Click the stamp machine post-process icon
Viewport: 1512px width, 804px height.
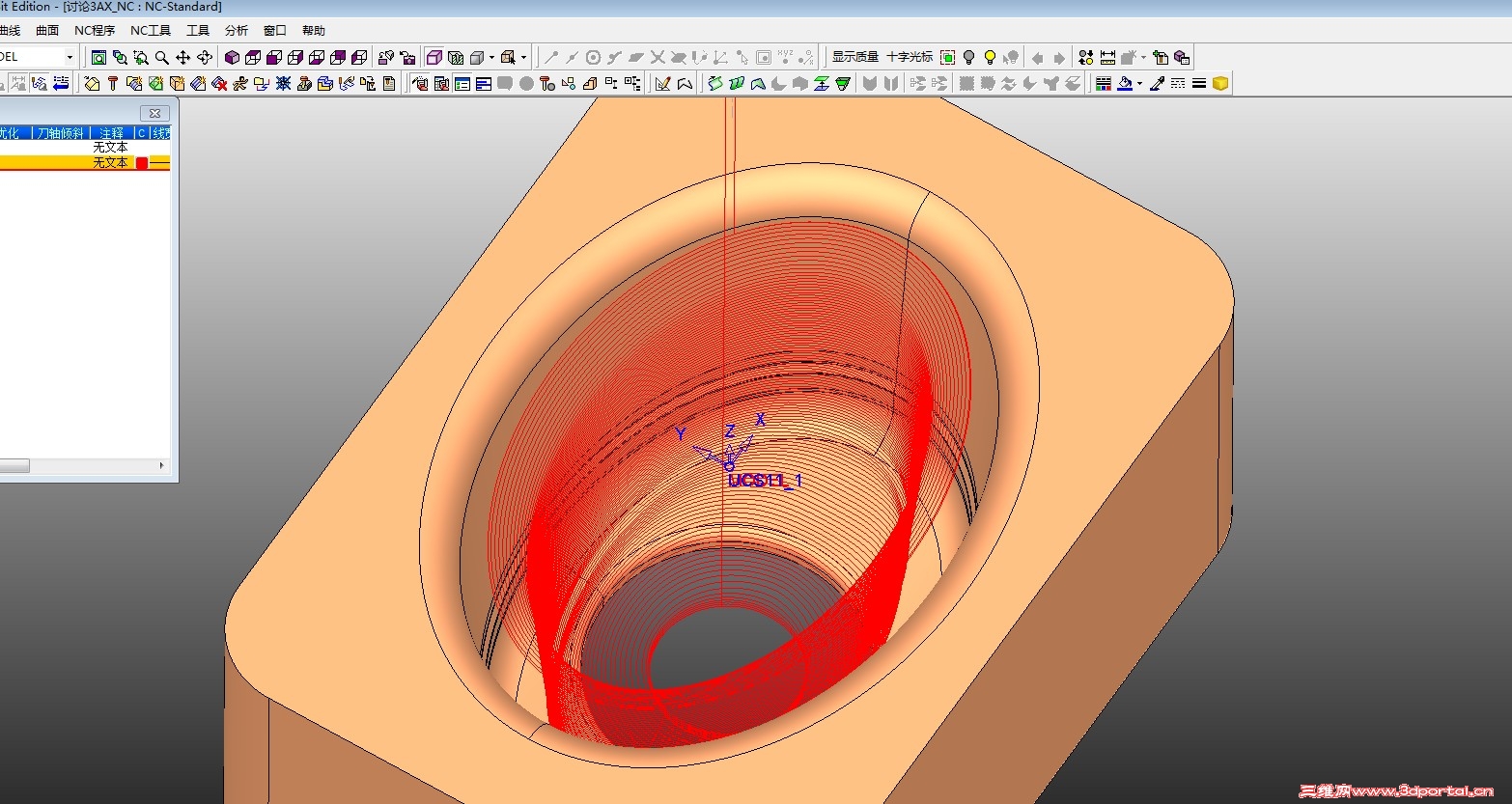click(304, 84)
